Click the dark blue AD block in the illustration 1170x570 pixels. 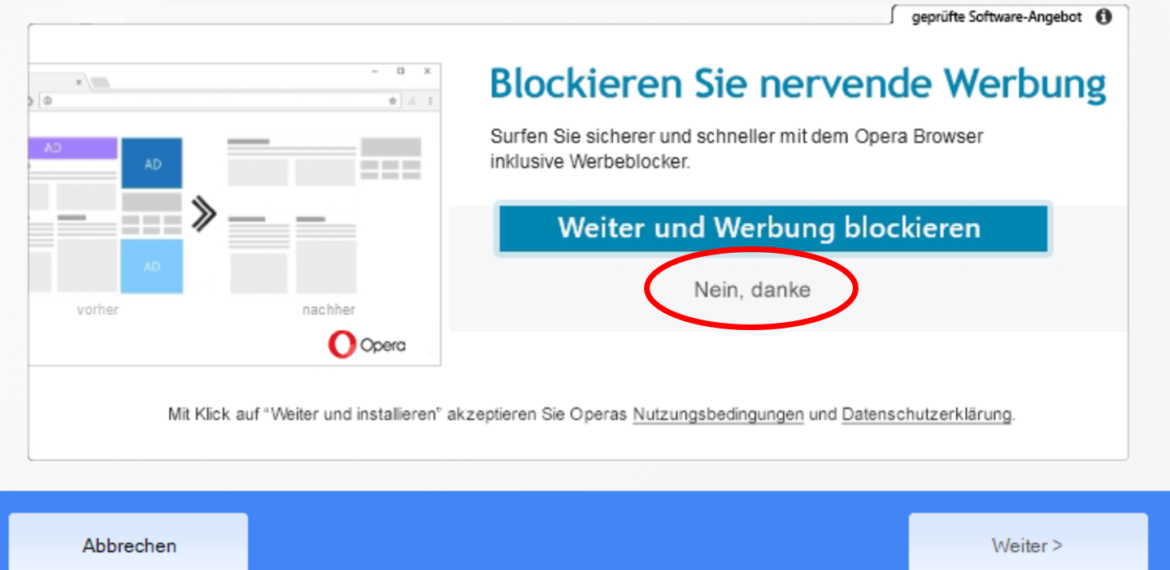pyautogui.click(x=151, y=163)
